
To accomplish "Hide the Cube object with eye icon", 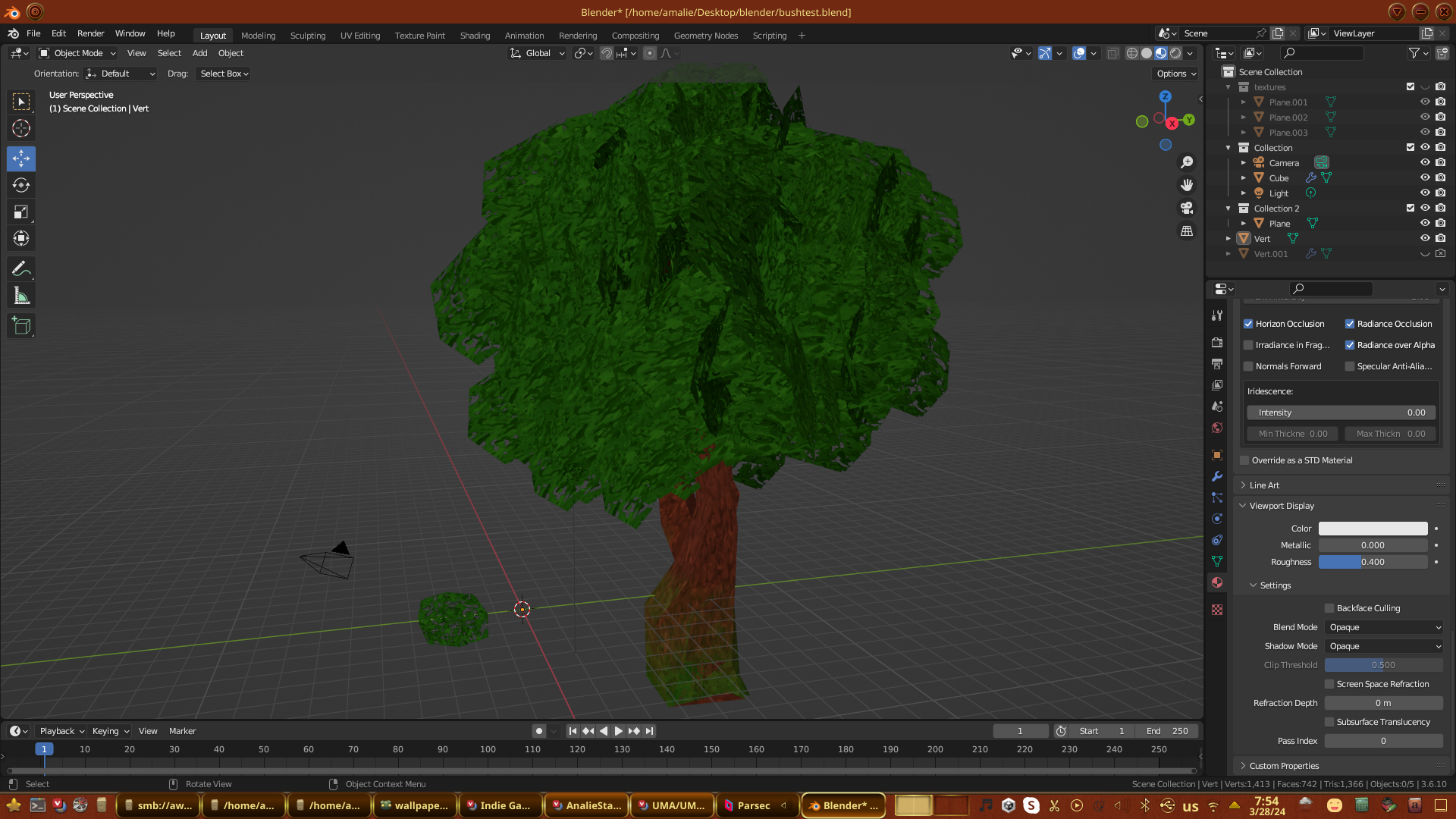I will point(1425,178).
